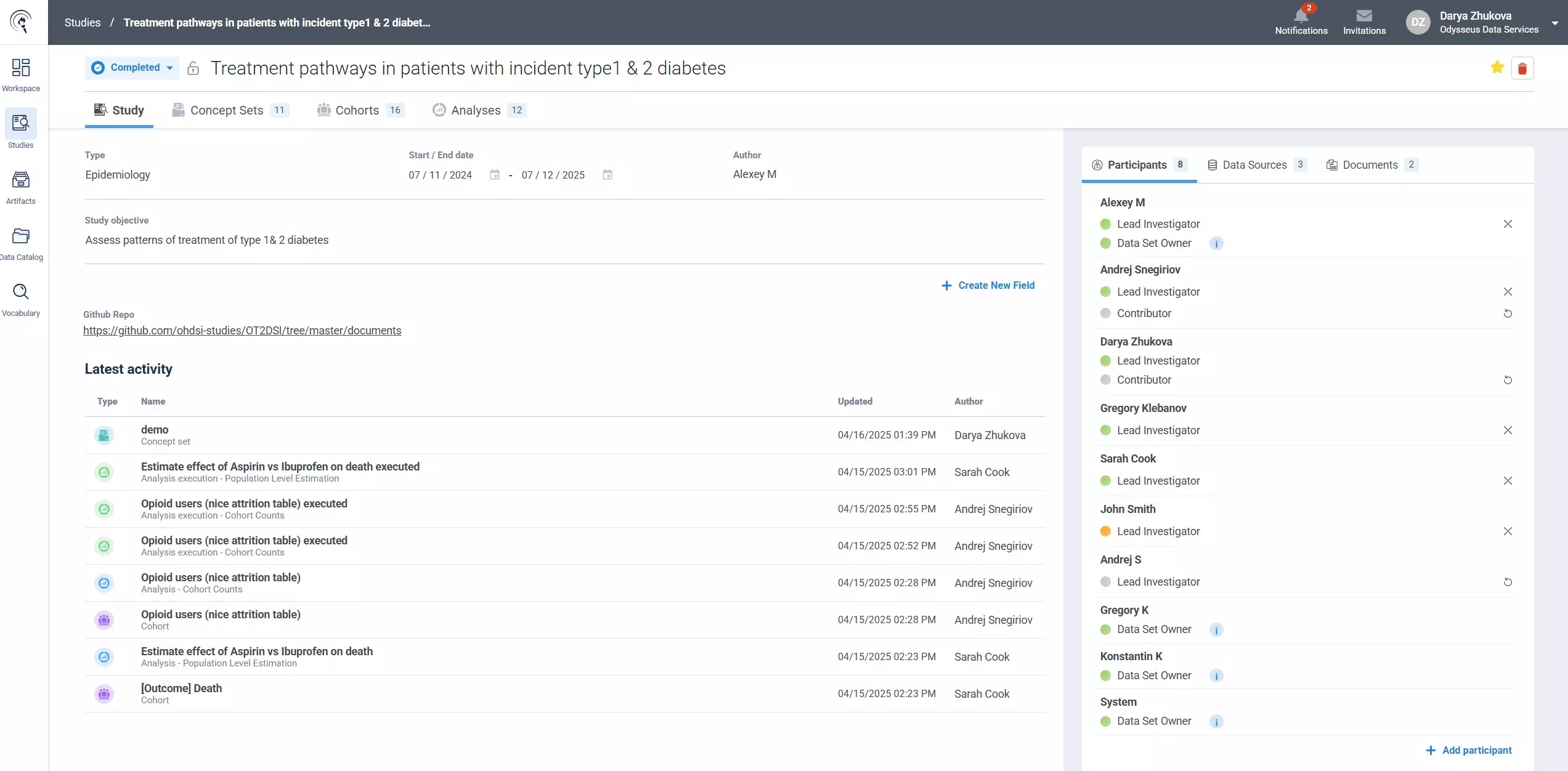Remove Alexey M Lead Investigator role
The height and width of the screenshot is (771, 1568).
(x=1508, y=224)
